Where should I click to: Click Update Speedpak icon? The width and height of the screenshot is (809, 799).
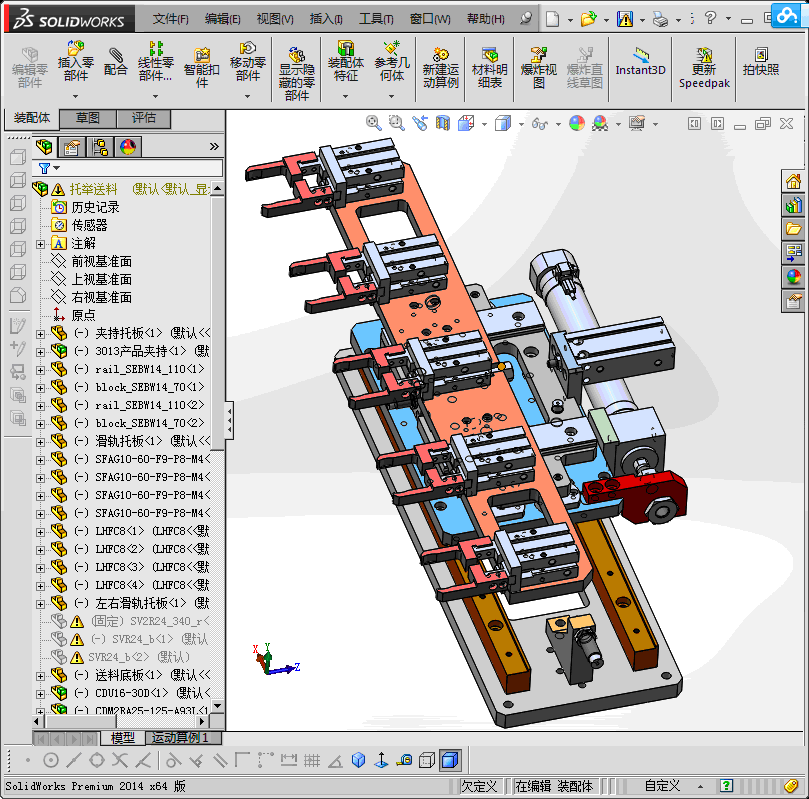[704, 68]
